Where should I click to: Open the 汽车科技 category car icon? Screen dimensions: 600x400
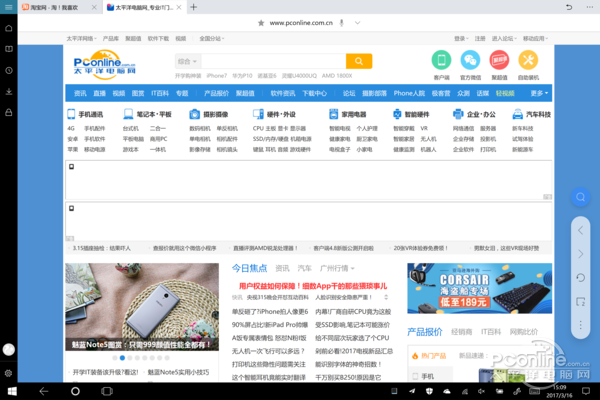[518, 114]
